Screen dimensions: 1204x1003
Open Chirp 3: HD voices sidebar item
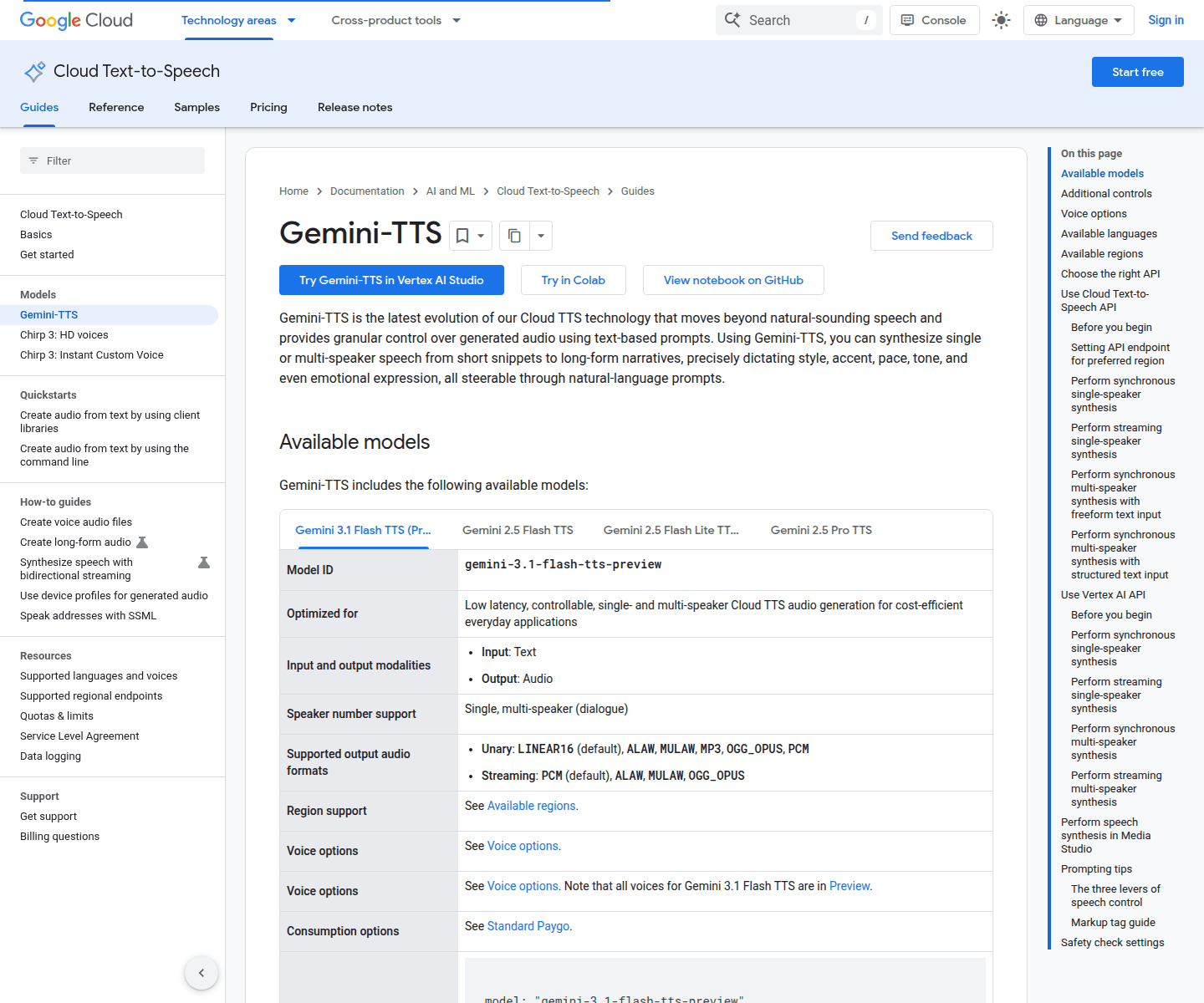(x=64, y=335)
